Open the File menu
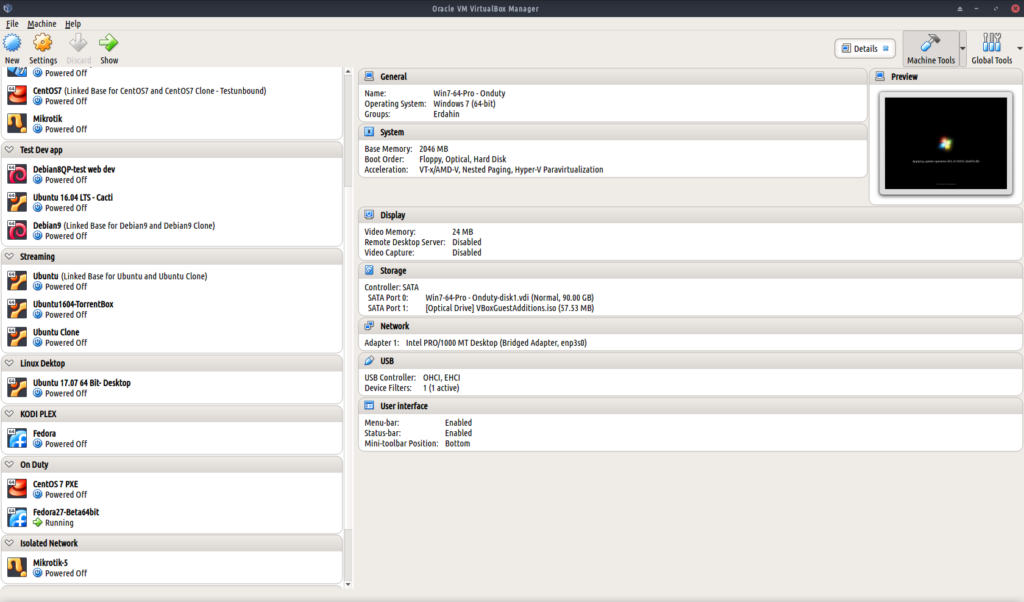Viewport: 1024px width, 602px height. coord(12,24)
